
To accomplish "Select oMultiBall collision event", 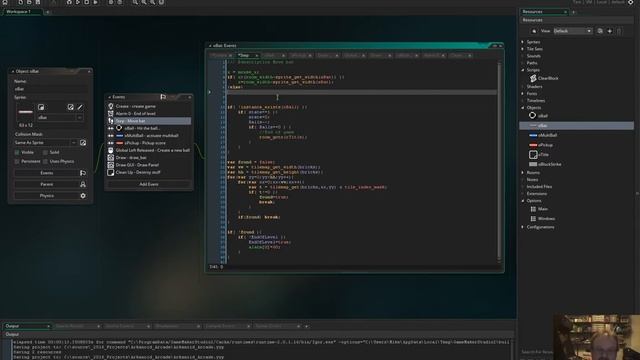I will (149, 136).
